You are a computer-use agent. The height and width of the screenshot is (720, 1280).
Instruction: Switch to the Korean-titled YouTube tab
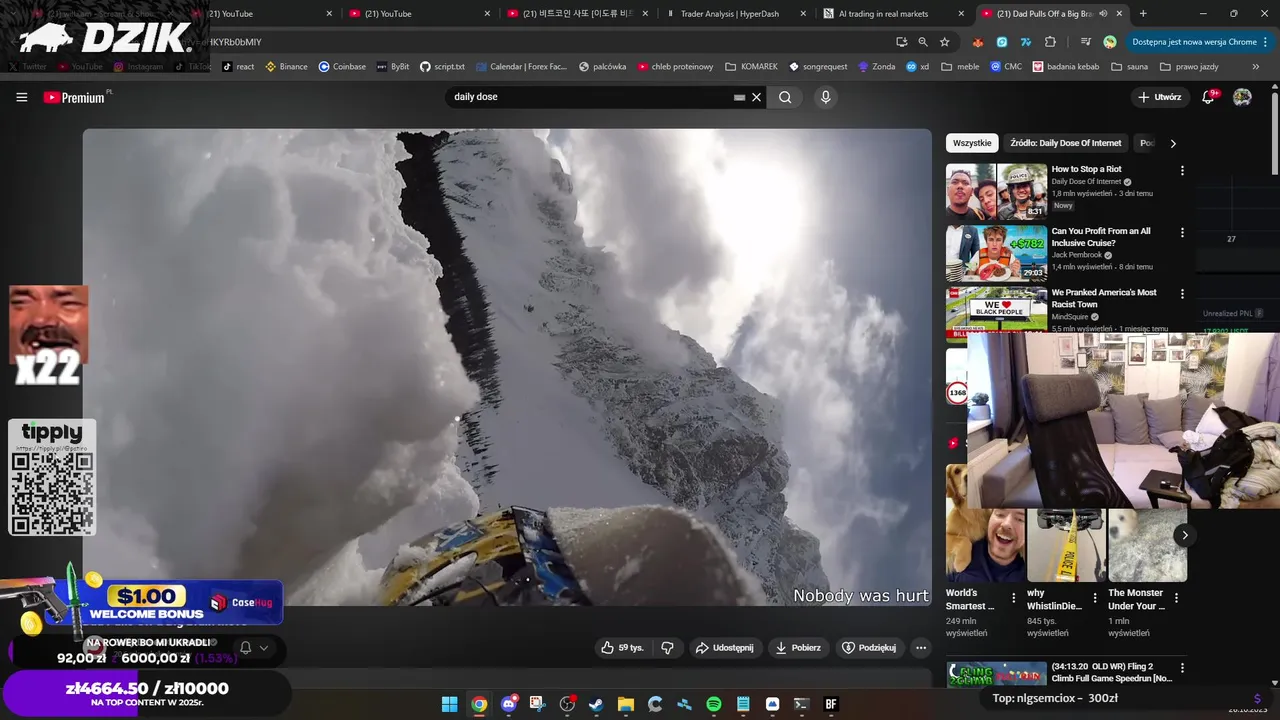577,14
